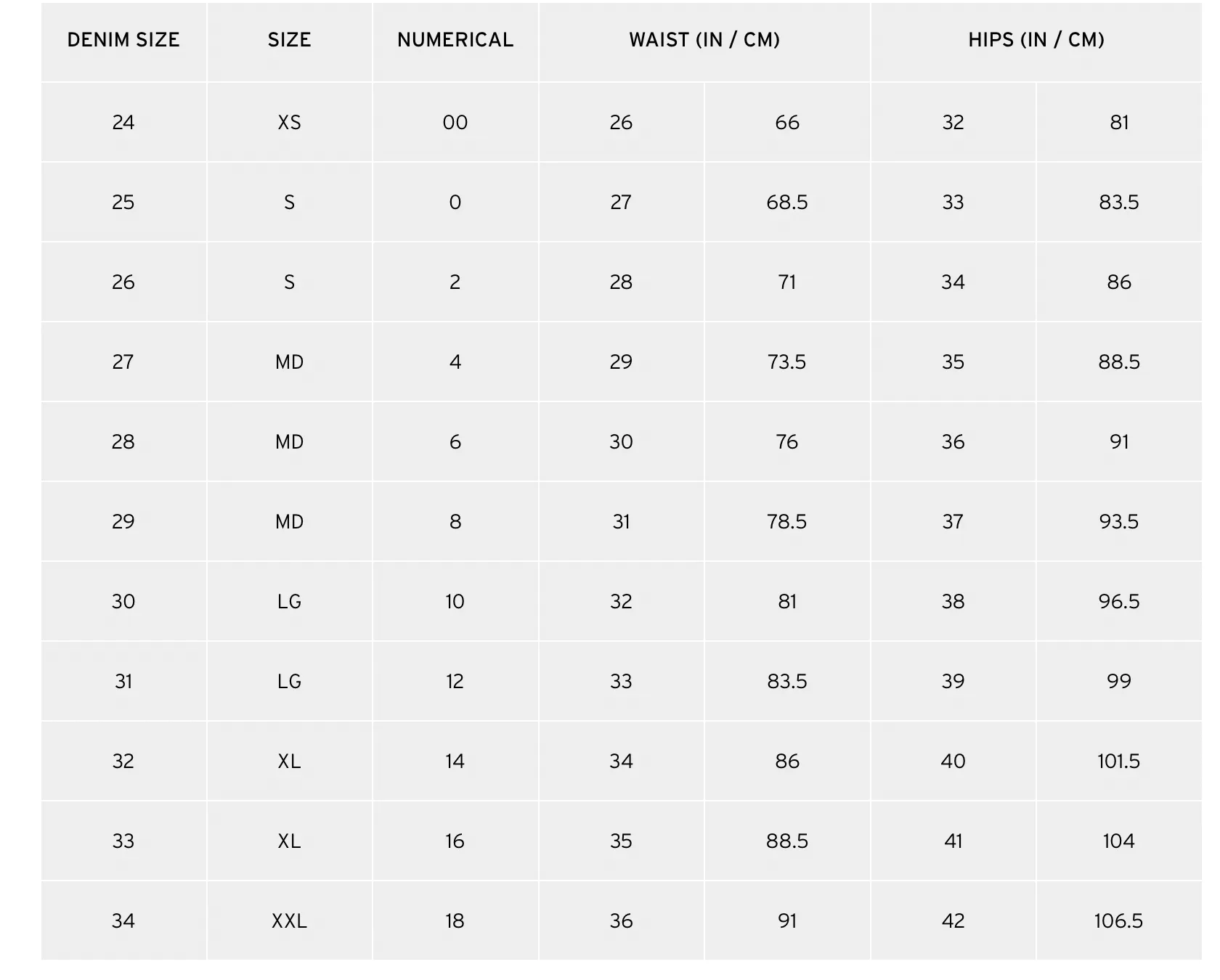Viewport: 1220px width, 980px height.
Task: Select the numerical 00 cell
Action: pyautogui.click(x=455, y=122)
